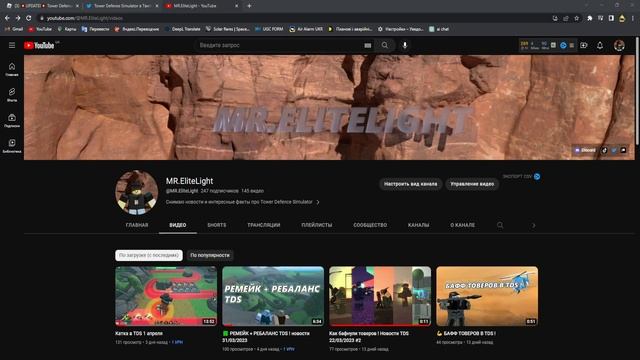Open Subscriptions in the mini sidebar
The image size is (640, 360).
[x=12, y=120]
